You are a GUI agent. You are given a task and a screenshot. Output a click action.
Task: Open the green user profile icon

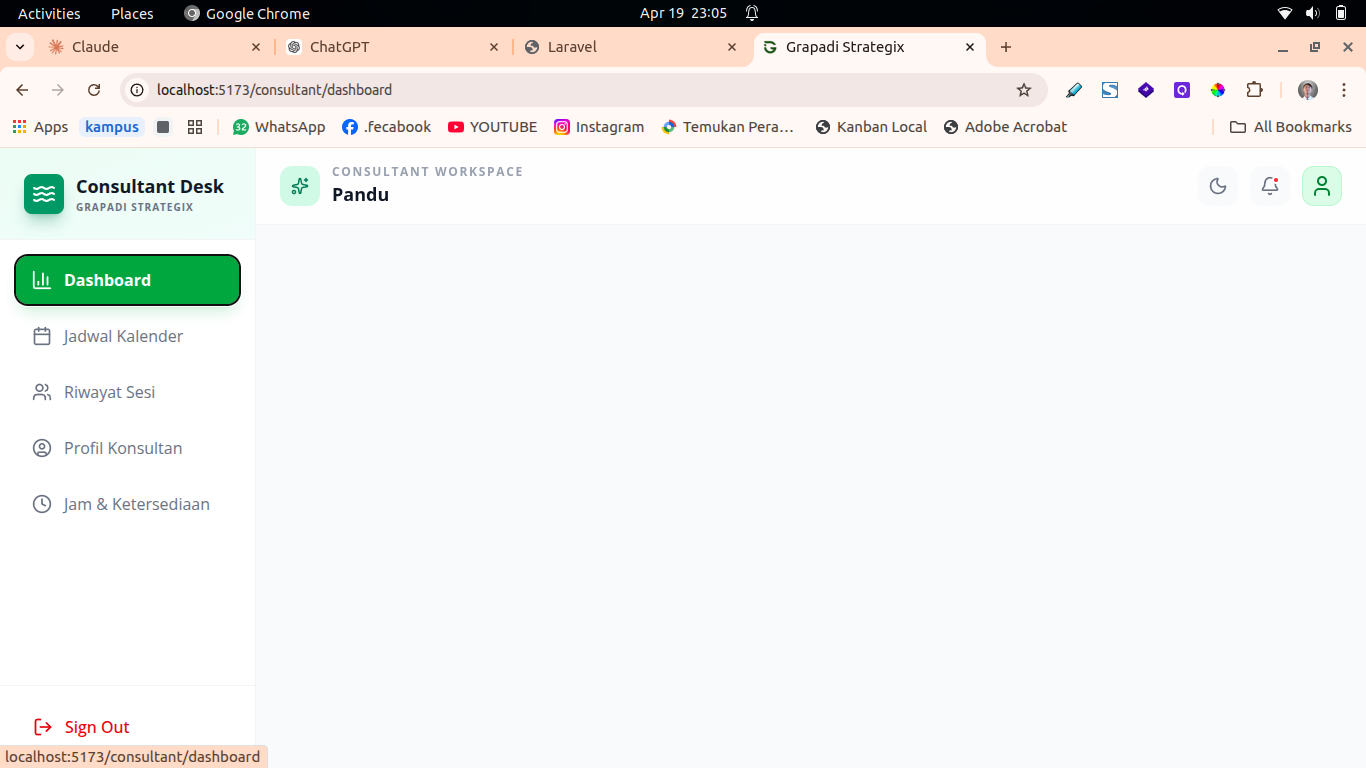pos(1322,186)
